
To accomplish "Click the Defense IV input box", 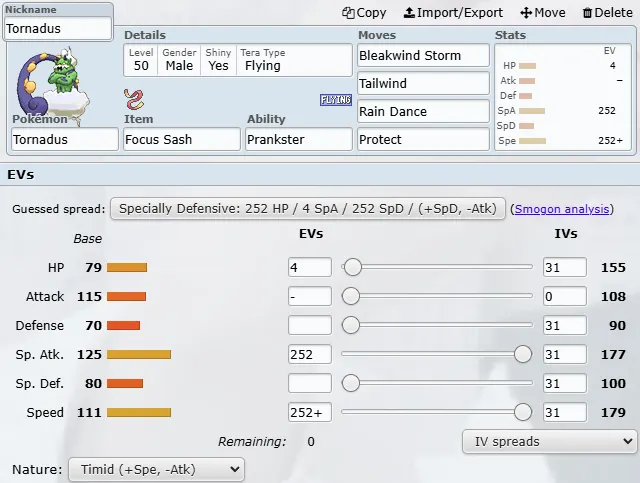I will click(x=565, y=325).
